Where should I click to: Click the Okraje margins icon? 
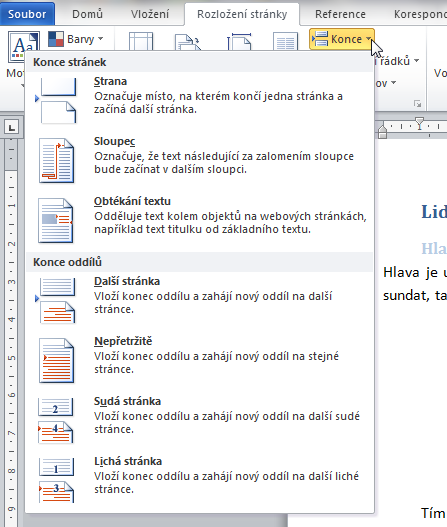pos(141,41)
